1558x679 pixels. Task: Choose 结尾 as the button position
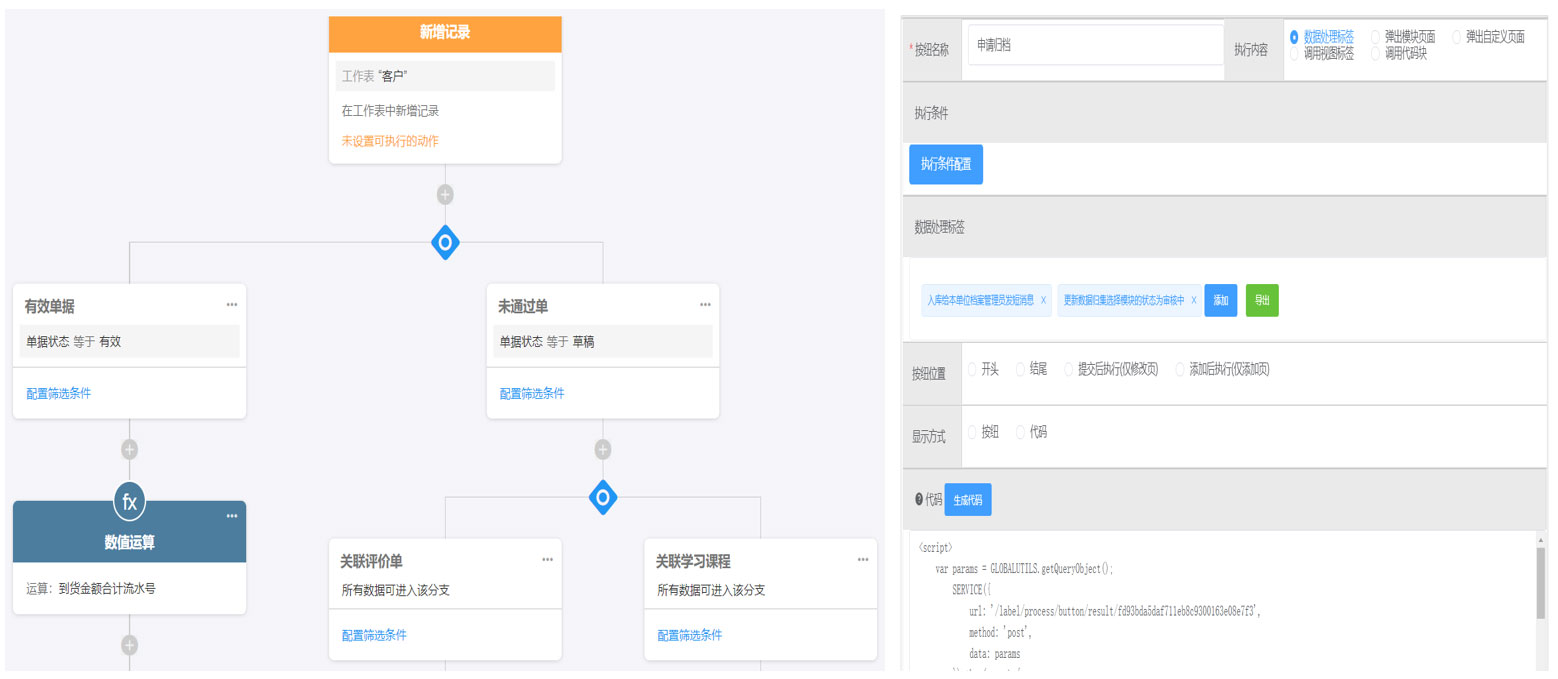point(1021,369)
